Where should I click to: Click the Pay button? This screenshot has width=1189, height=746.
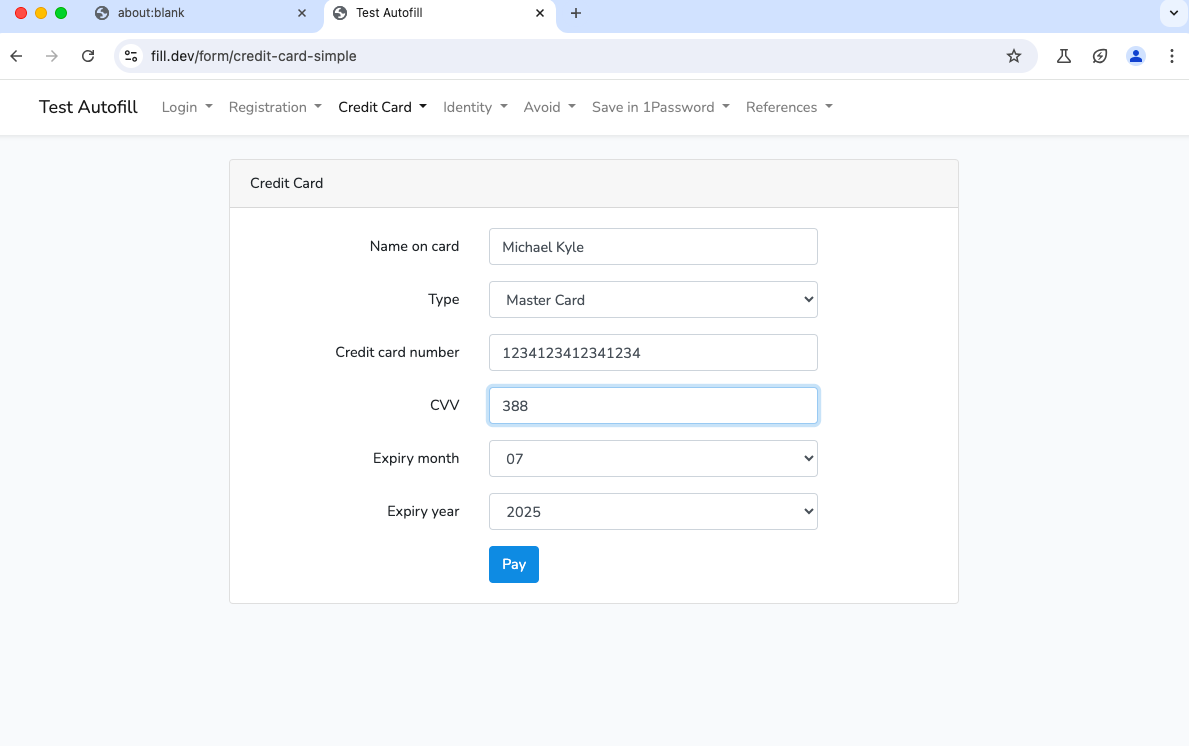pyautogui.click(x=513, y=564)
